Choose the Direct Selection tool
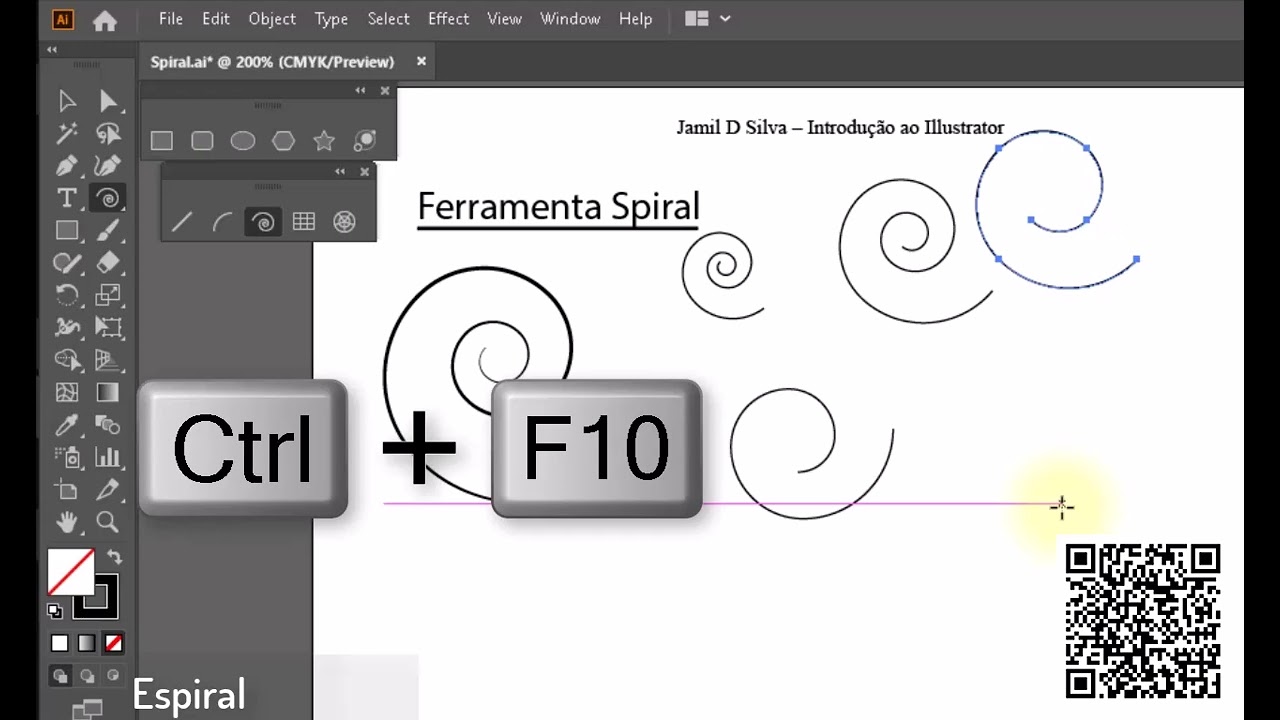The image size is (1280, 720). click(x=108, y=101)
